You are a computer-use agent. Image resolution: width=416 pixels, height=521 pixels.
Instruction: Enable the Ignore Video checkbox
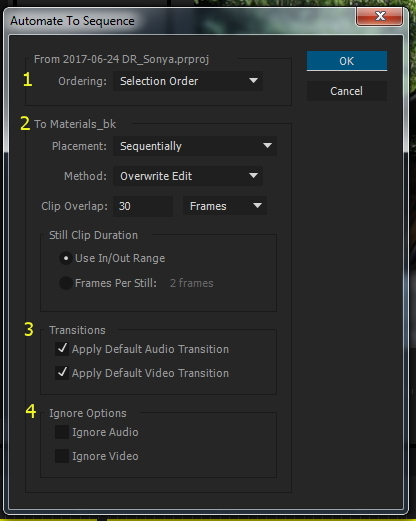62,456
